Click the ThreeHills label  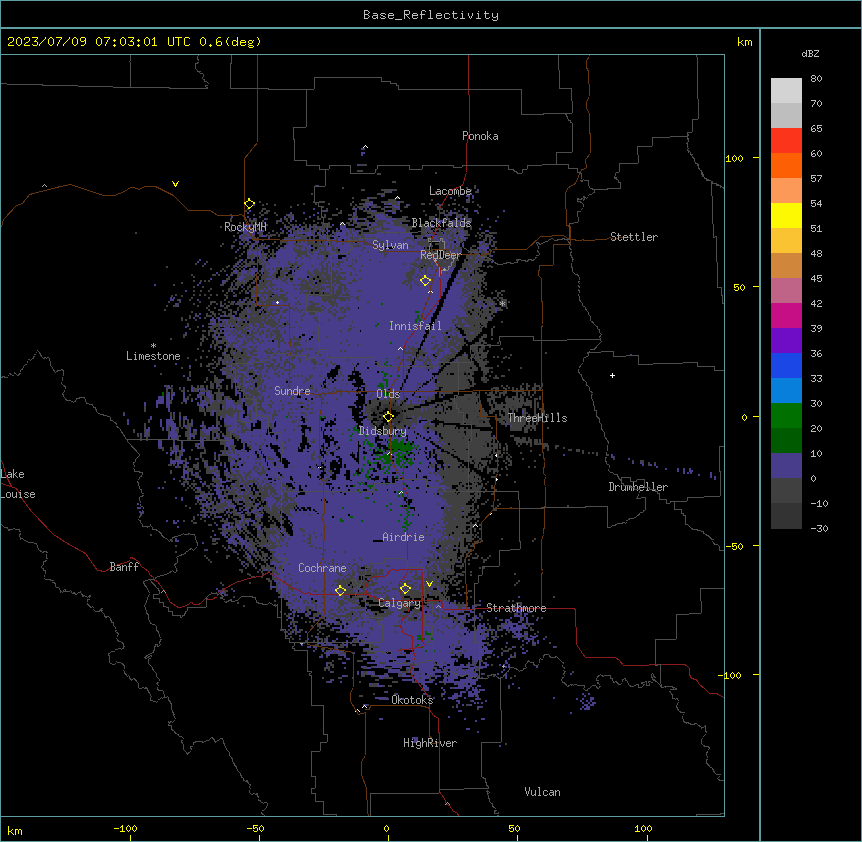[537, 418]
